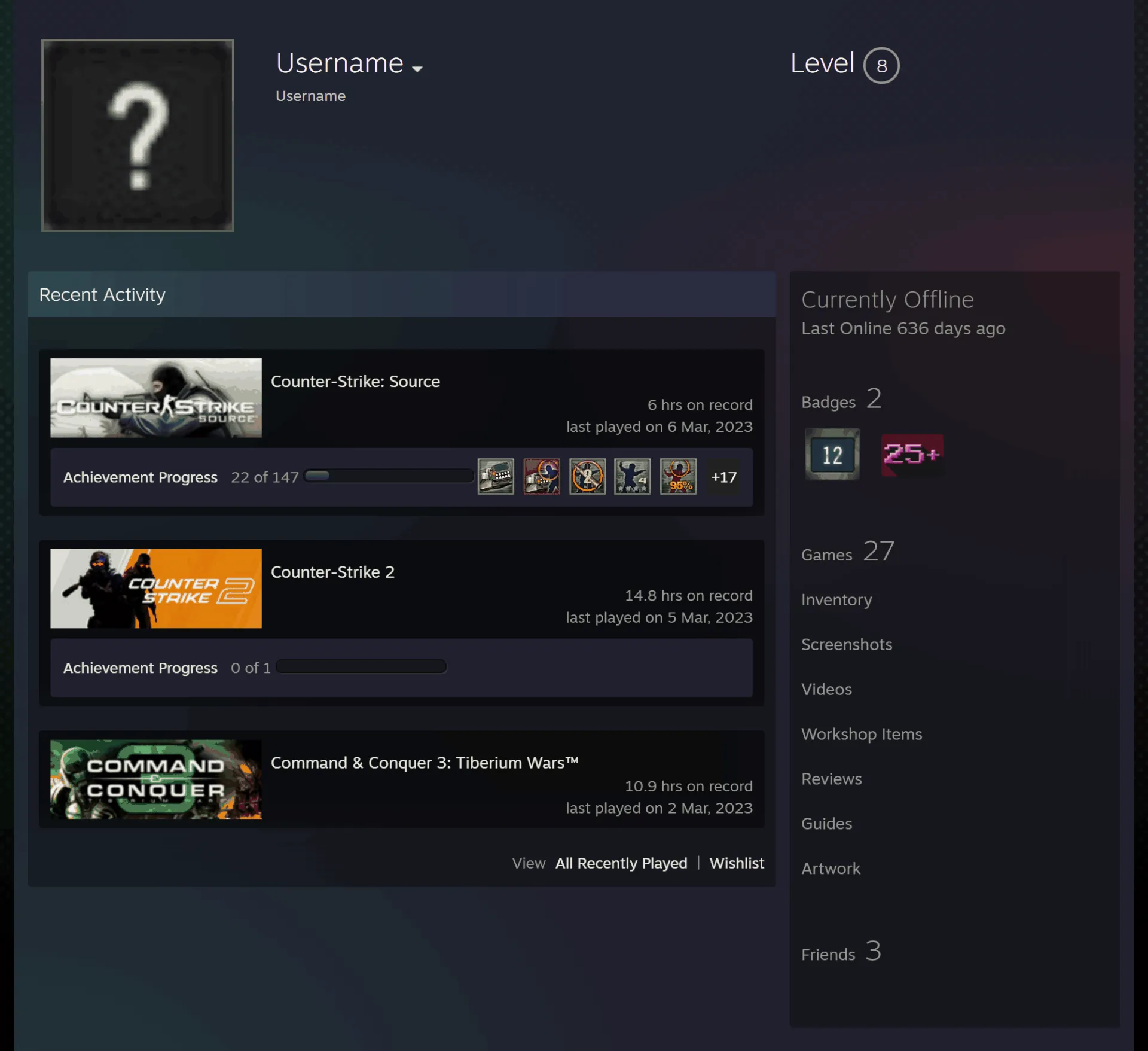Open the Counter-Strike: Source game banner
This screenshot has width=1148, height=1051.
(156, 398)
